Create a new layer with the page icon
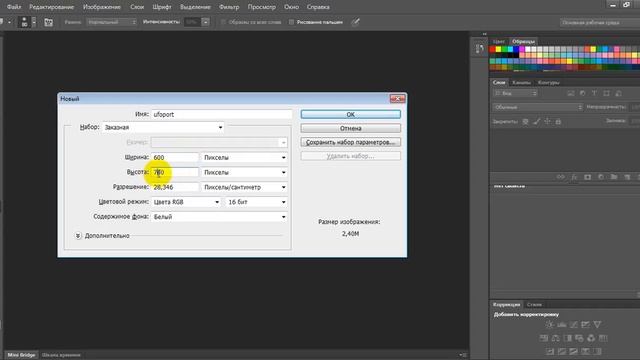The width and height of the screenshot is (640, 360). [x=627, y=177]
